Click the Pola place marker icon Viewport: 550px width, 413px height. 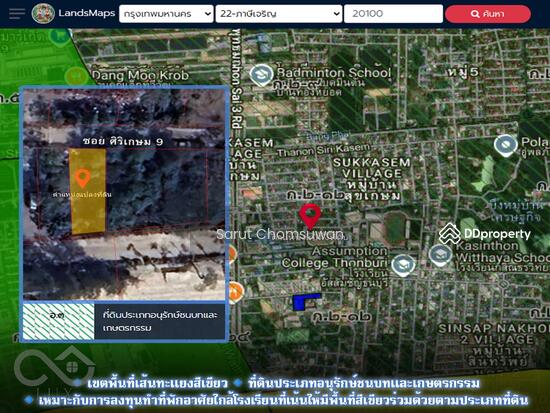click(505, 145)
